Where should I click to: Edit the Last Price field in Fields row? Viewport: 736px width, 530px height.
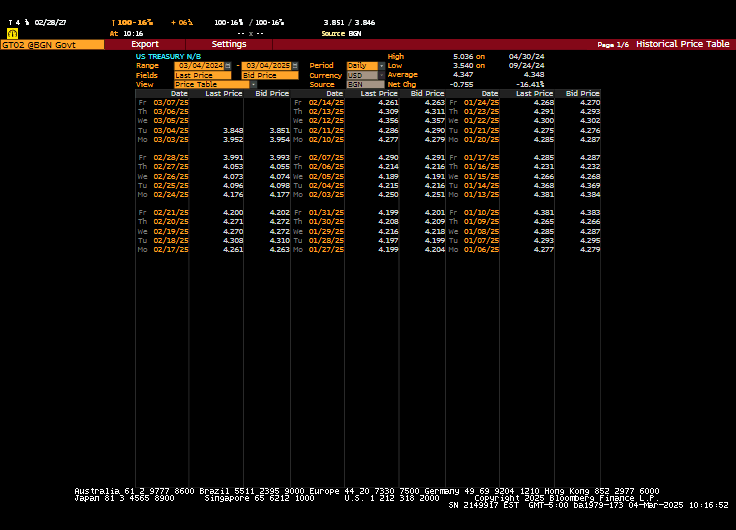click(x=203, y=75)
